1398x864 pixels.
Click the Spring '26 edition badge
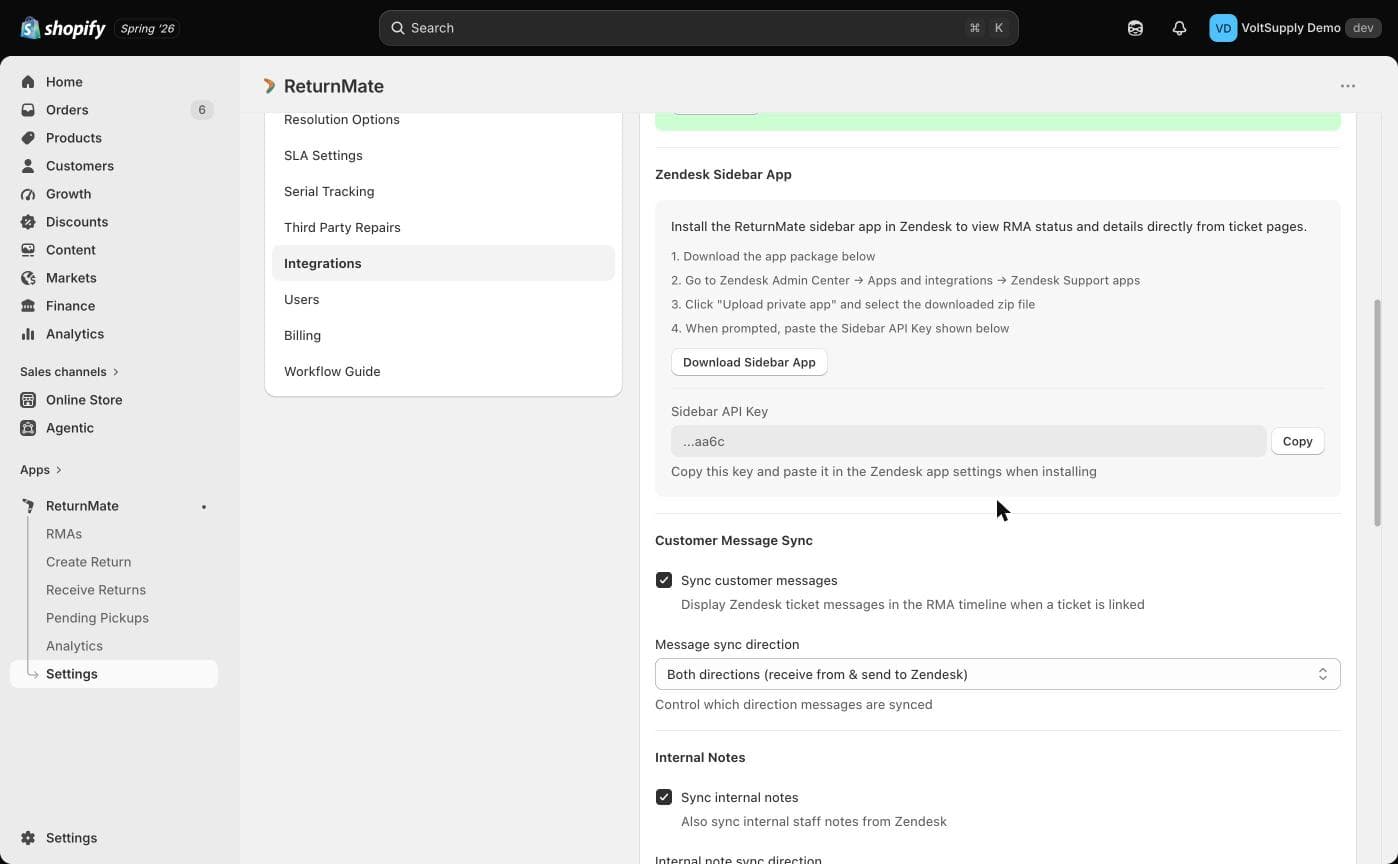(147, 28)
